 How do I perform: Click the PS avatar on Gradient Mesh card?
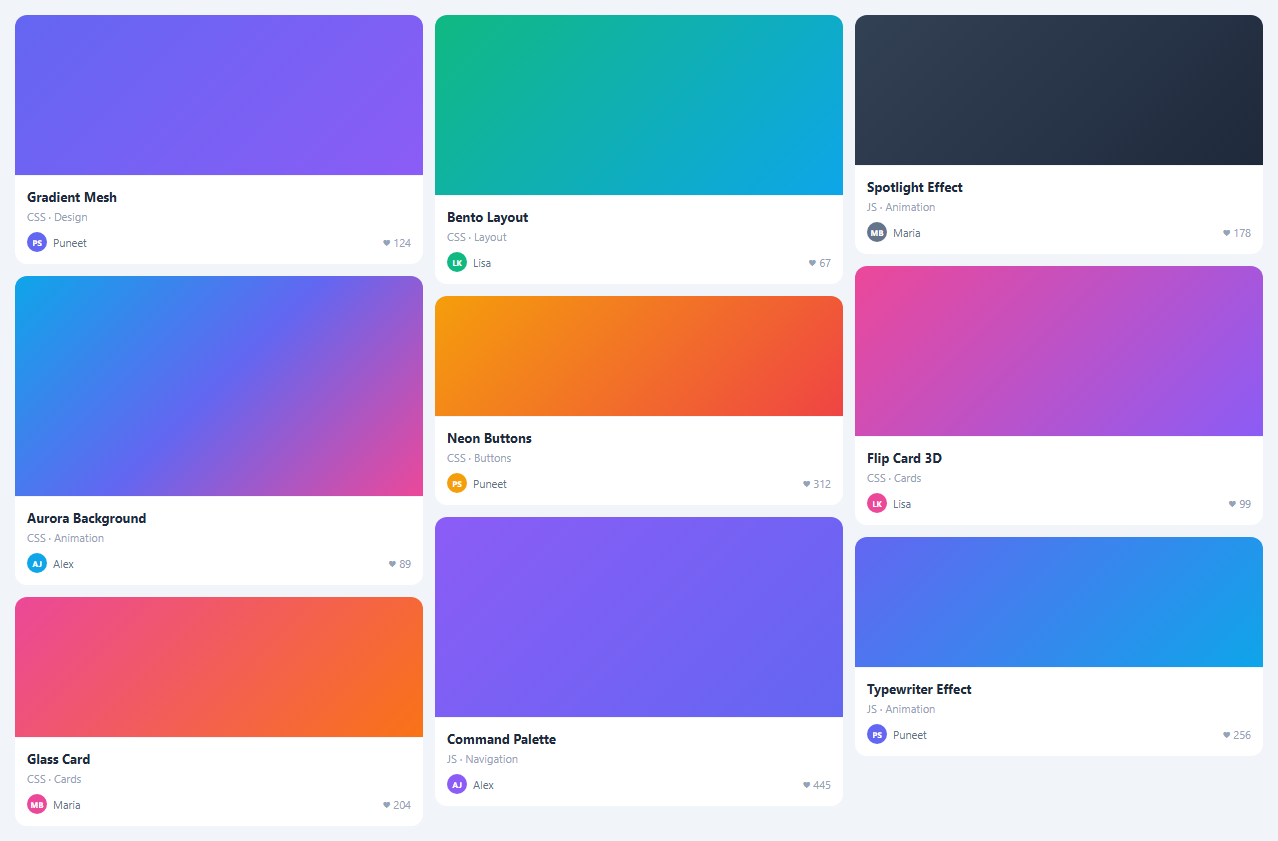tap(37, 242)
